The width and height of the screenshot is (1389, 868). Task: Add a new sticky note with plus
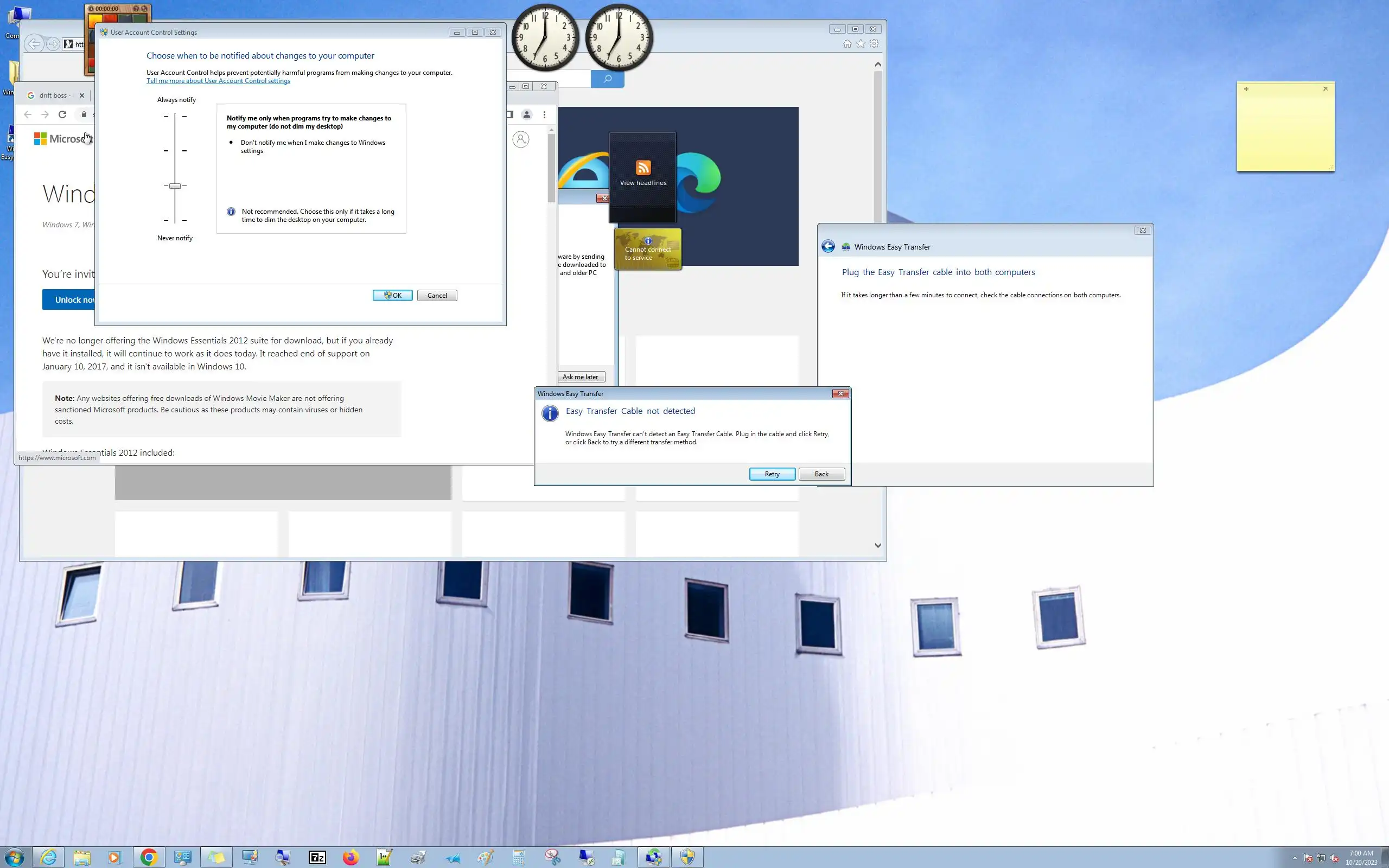1246,89
